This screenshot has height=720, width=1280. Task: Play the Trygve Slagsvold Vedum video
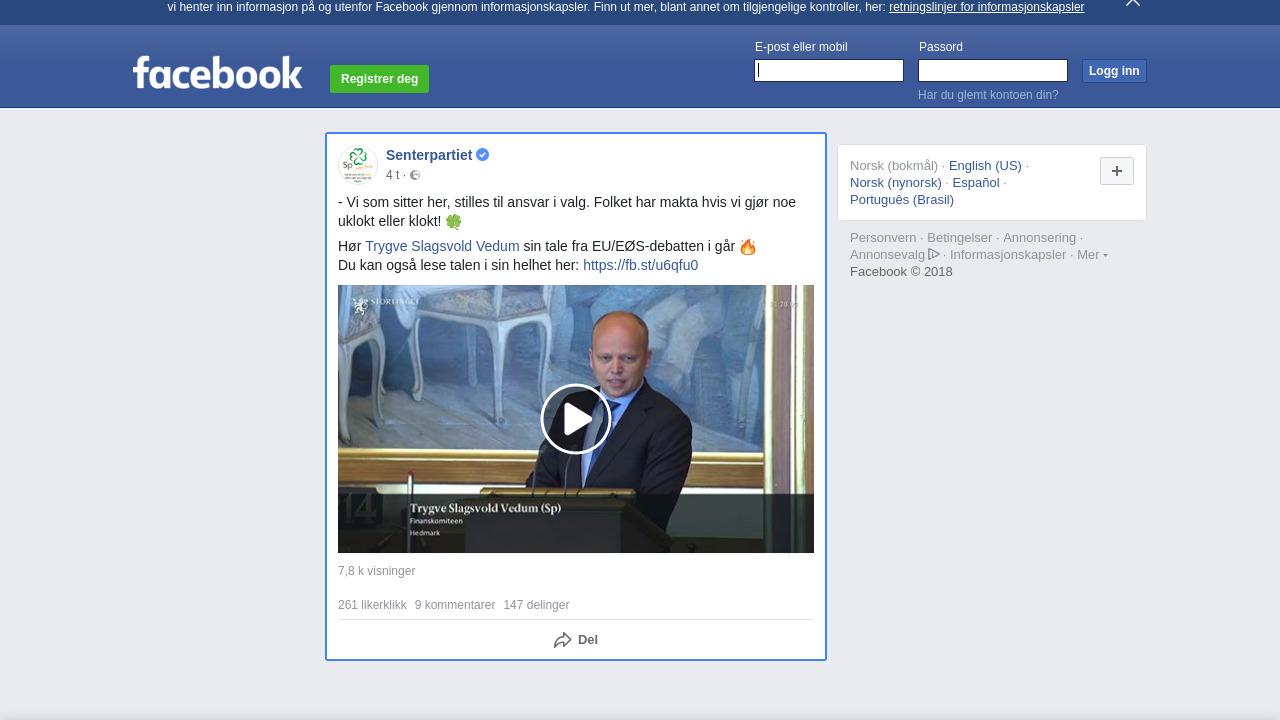coord(576,419)
